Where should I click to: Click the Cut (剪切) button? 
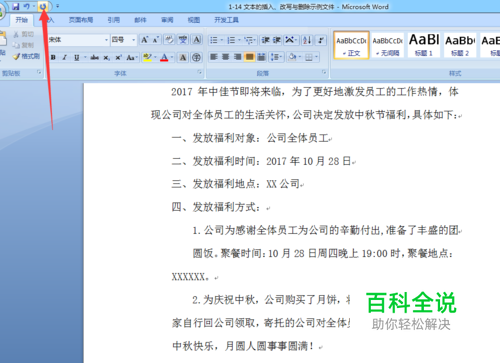point(24,34)
